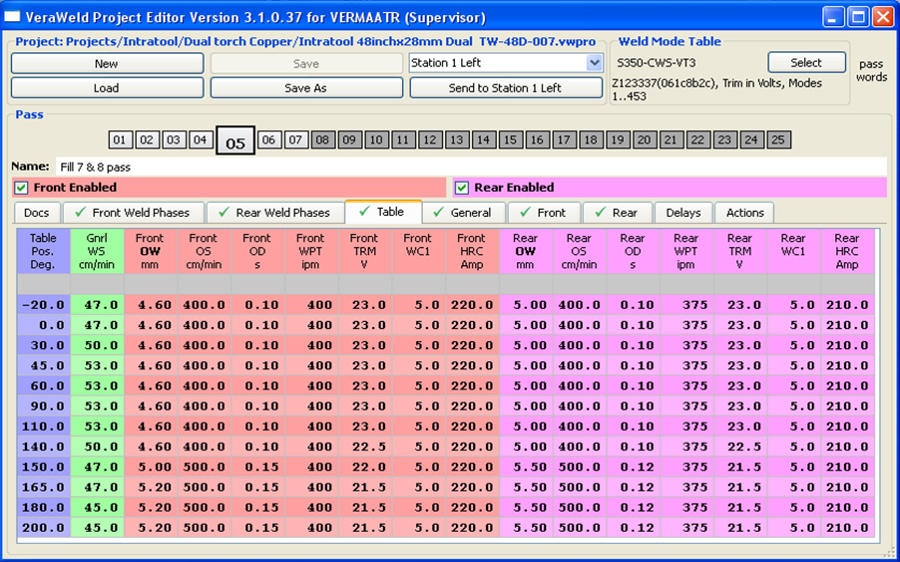Open the Docs tab
This screenshot has width=900, height=562.
point(37,212)
